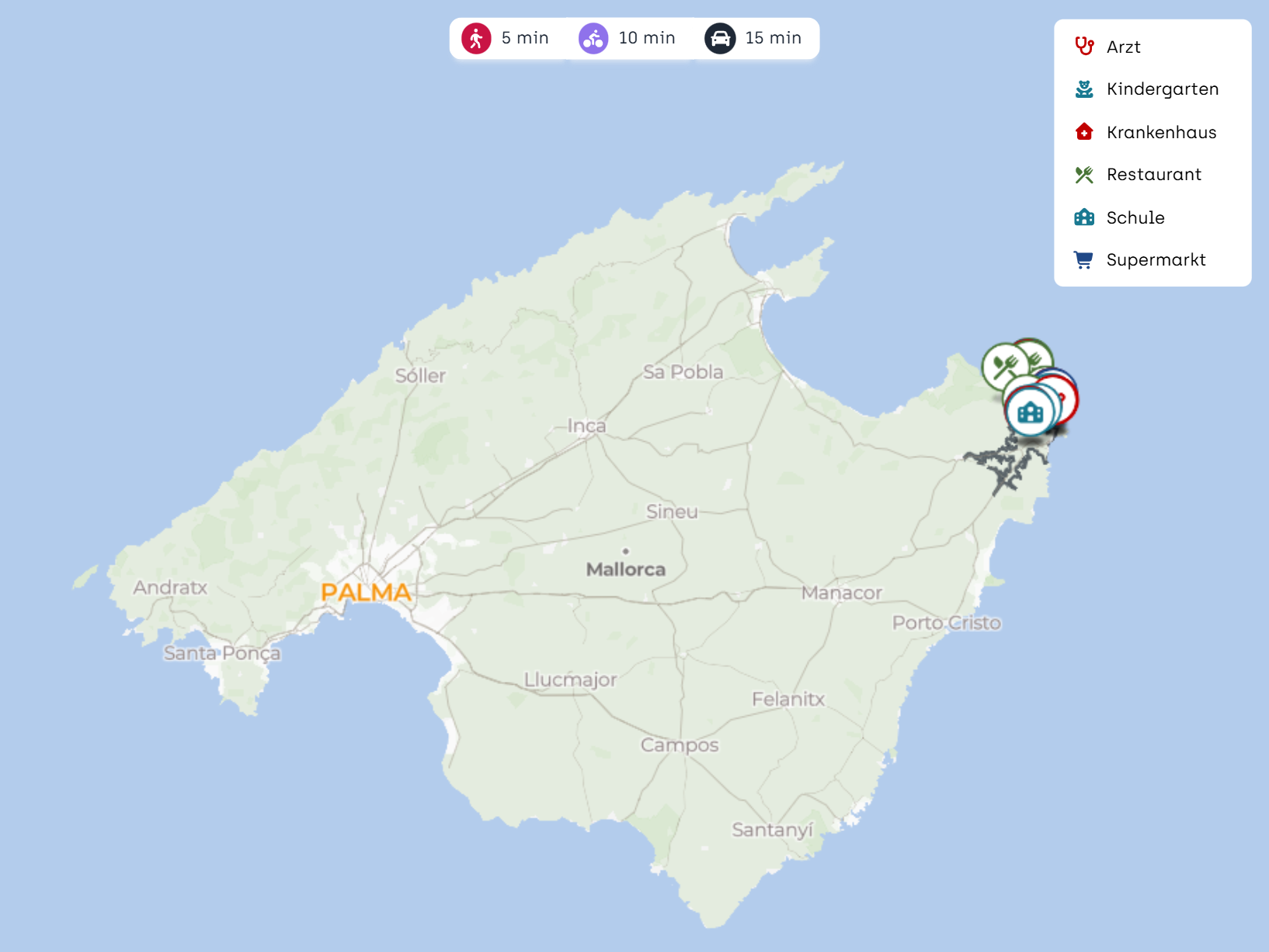The image size is (1269, 952).
Task: Click the Mallorca island center label
Action: [625, 569]
